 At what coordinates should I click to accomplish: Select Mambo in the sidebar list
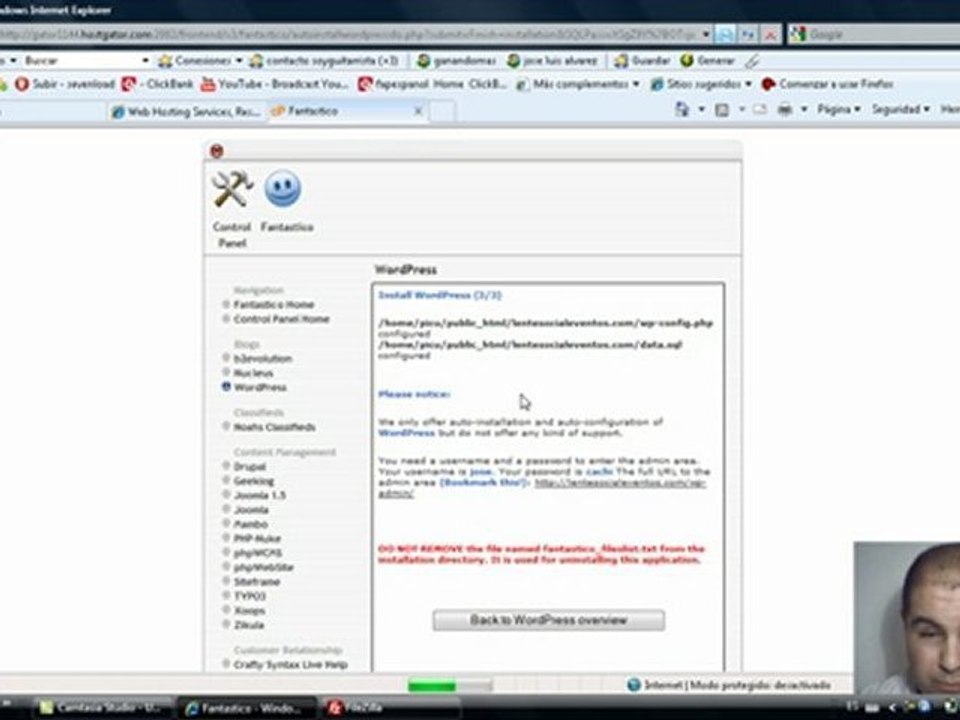click(250, 524)
